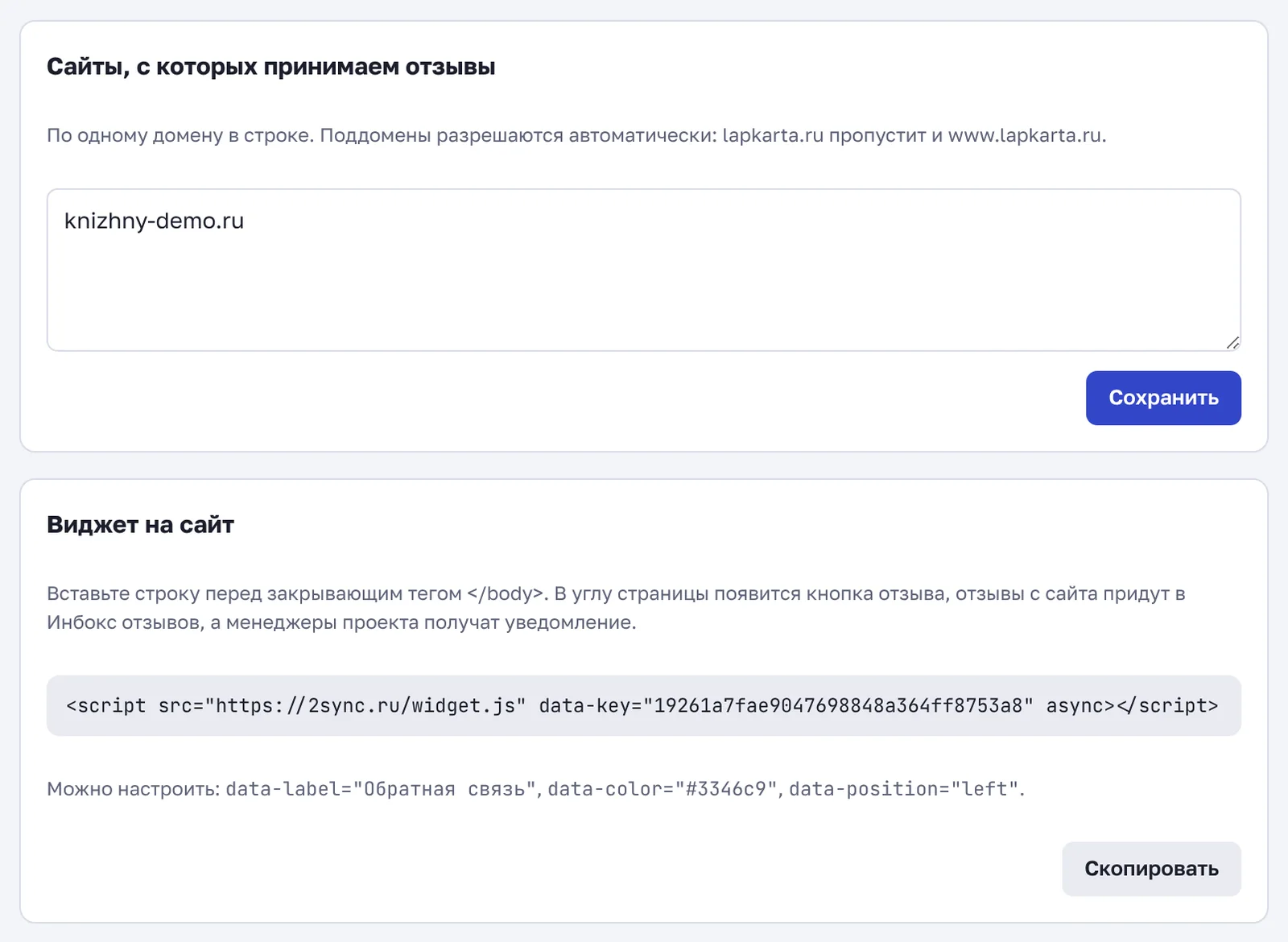Focus the domains textarea containing knizhny-demo.ru

coord(644,270)
